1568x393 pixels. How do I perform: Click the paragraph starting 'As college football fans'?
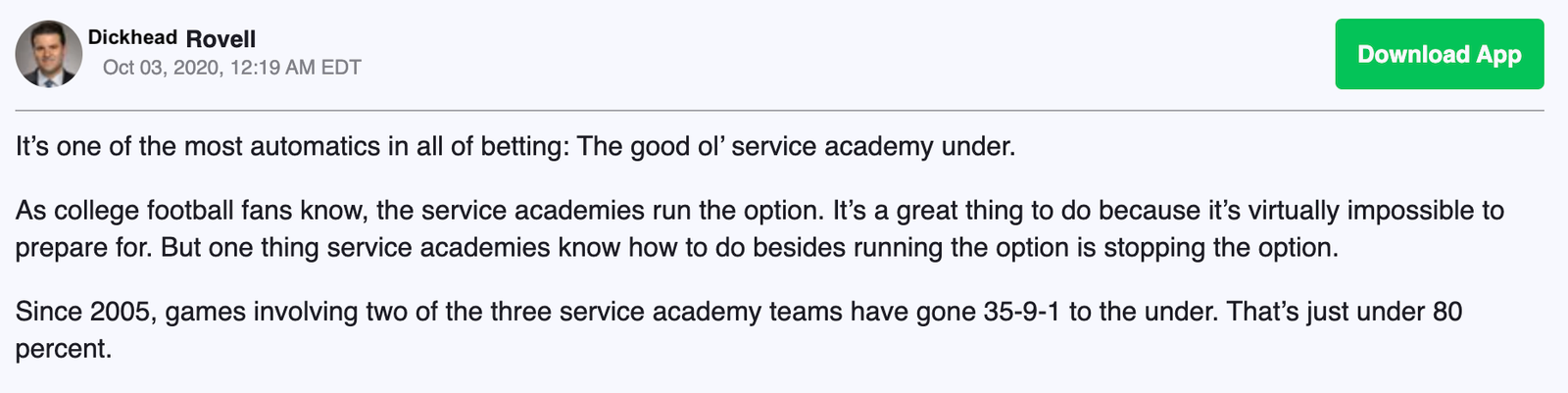[x=759, y=229]
